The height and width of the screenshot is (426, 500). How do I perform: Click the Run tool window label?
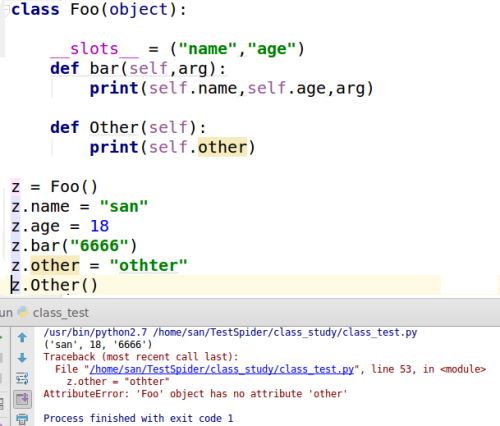(6, 313)
